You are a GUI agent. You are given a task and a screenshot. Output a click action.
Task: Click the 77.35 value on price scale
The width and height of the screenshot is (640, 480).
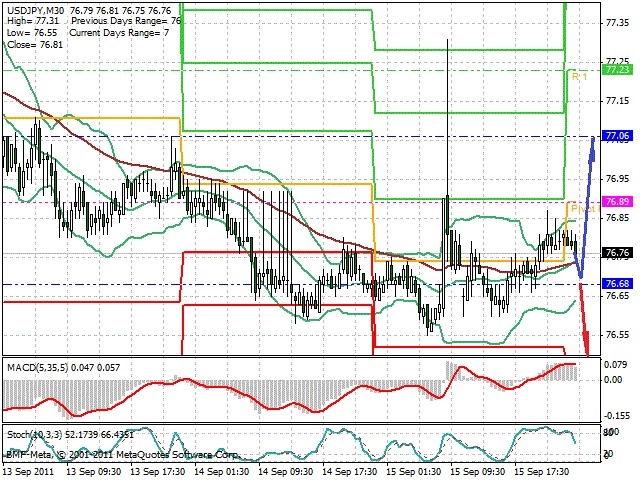616,23
